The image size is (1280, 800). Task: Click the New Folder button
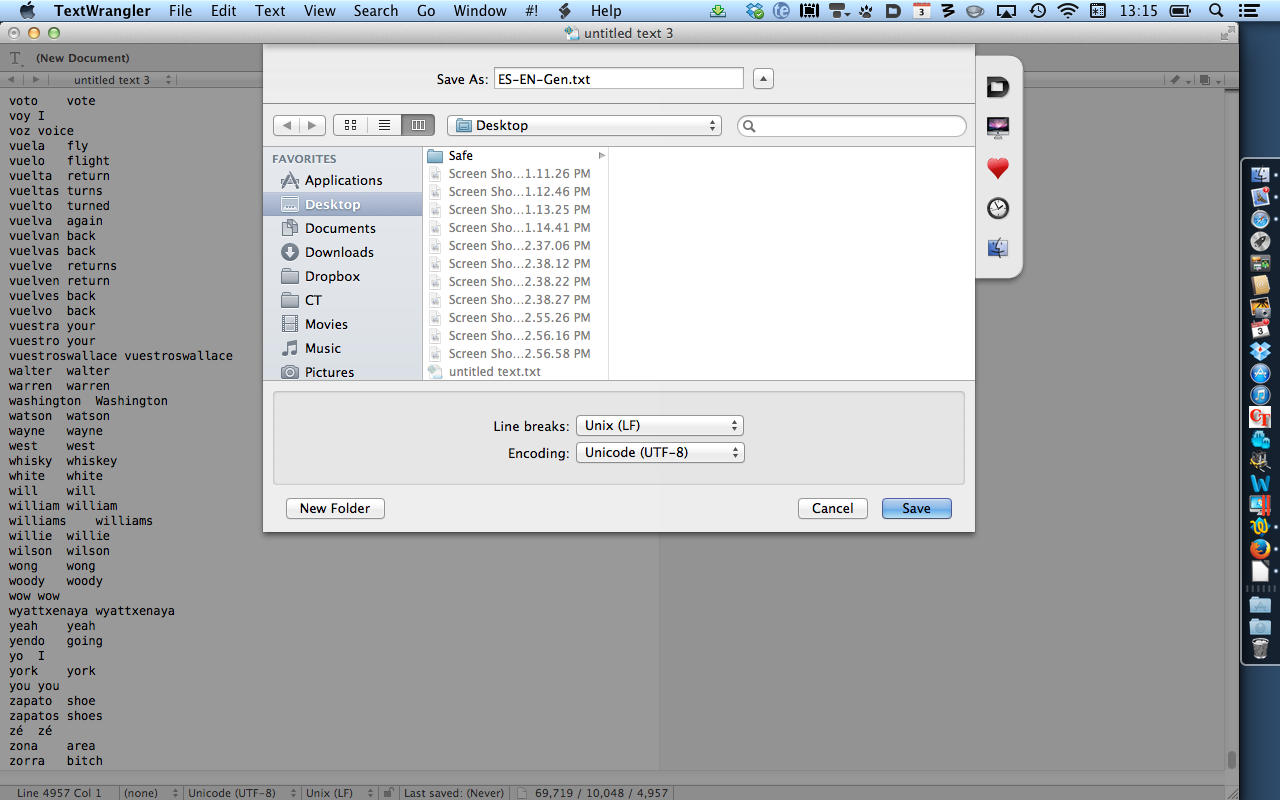335,508
